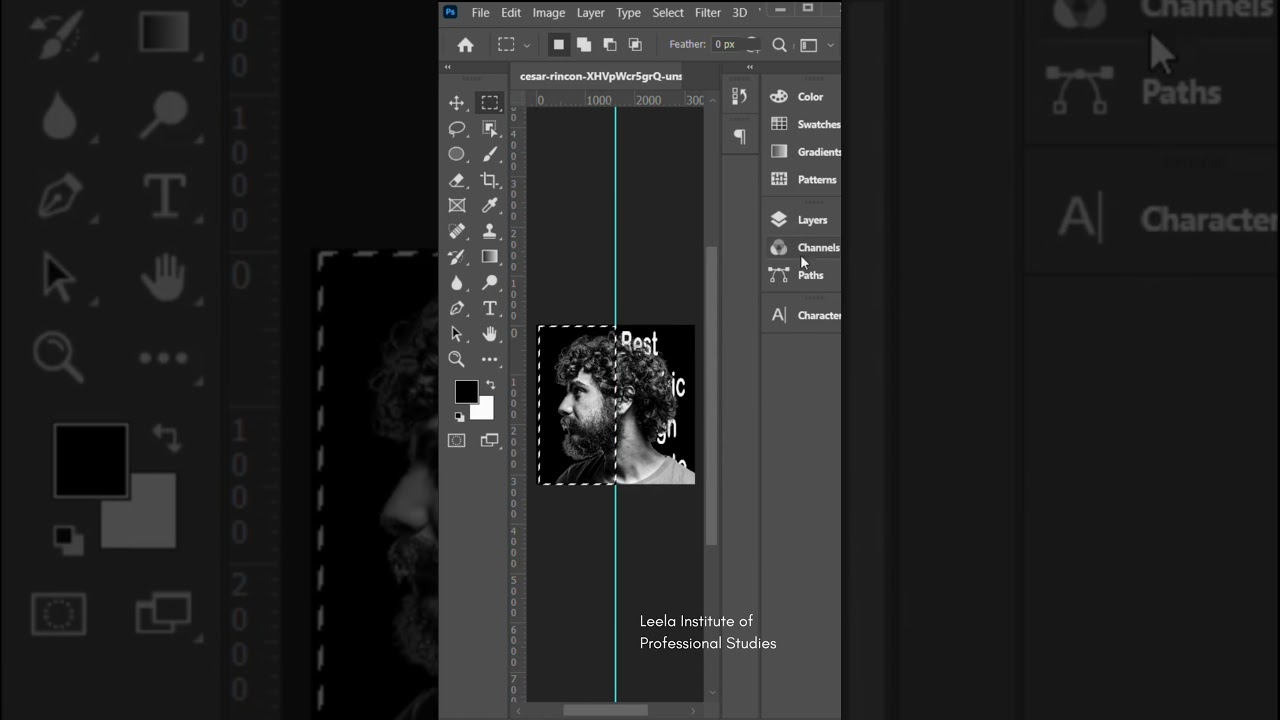Collapse the toolbox with double-arrow
This screenshot has height=720, width=1280.
(x=448, y=68)
